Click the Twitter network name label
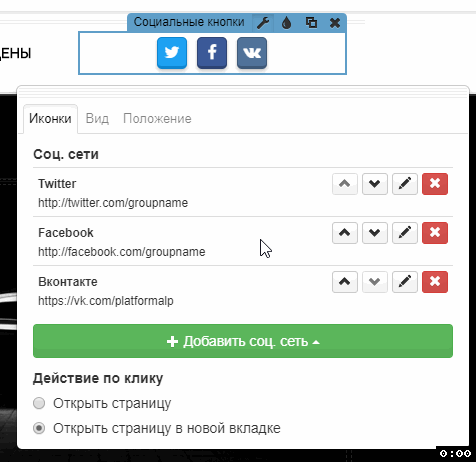The image size is (476, 462). (57, 184)
